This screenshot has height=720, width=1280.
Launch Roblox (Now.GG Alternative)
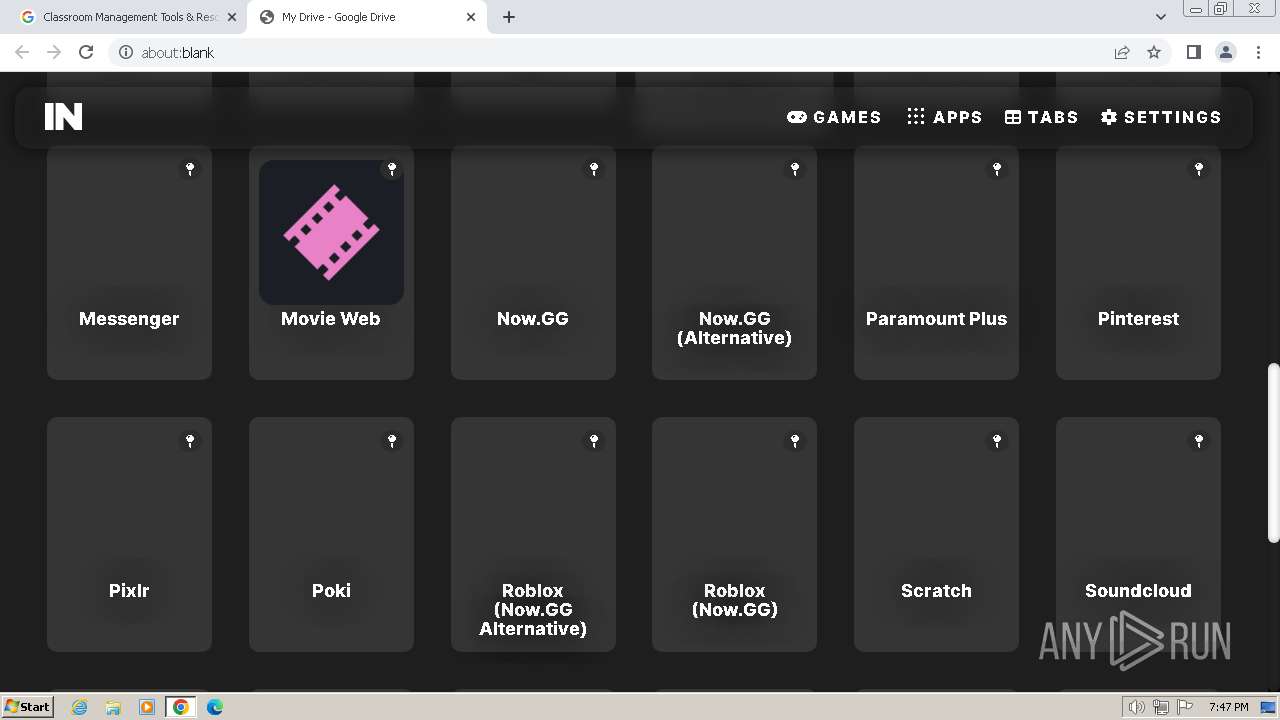pyautogui.click(x=533, y=534)
